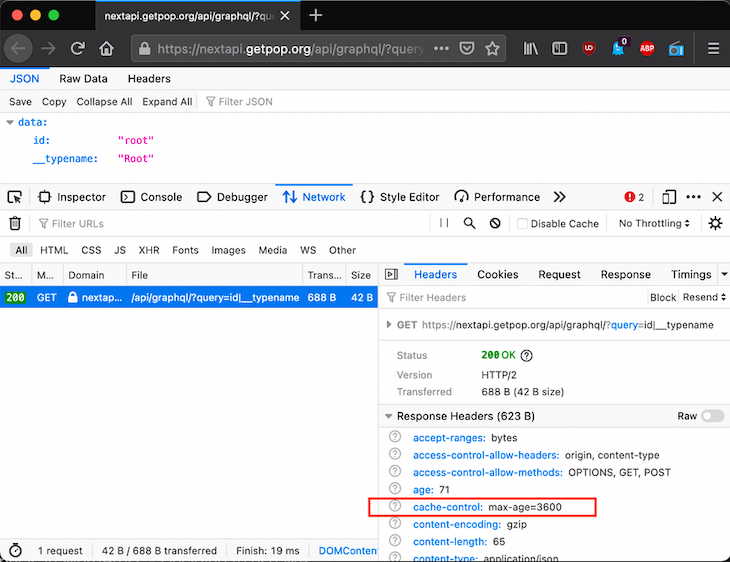Screen dimensions: 730x562
Task: Show help for the cache-control header
Action: click(x=395, y=506)
